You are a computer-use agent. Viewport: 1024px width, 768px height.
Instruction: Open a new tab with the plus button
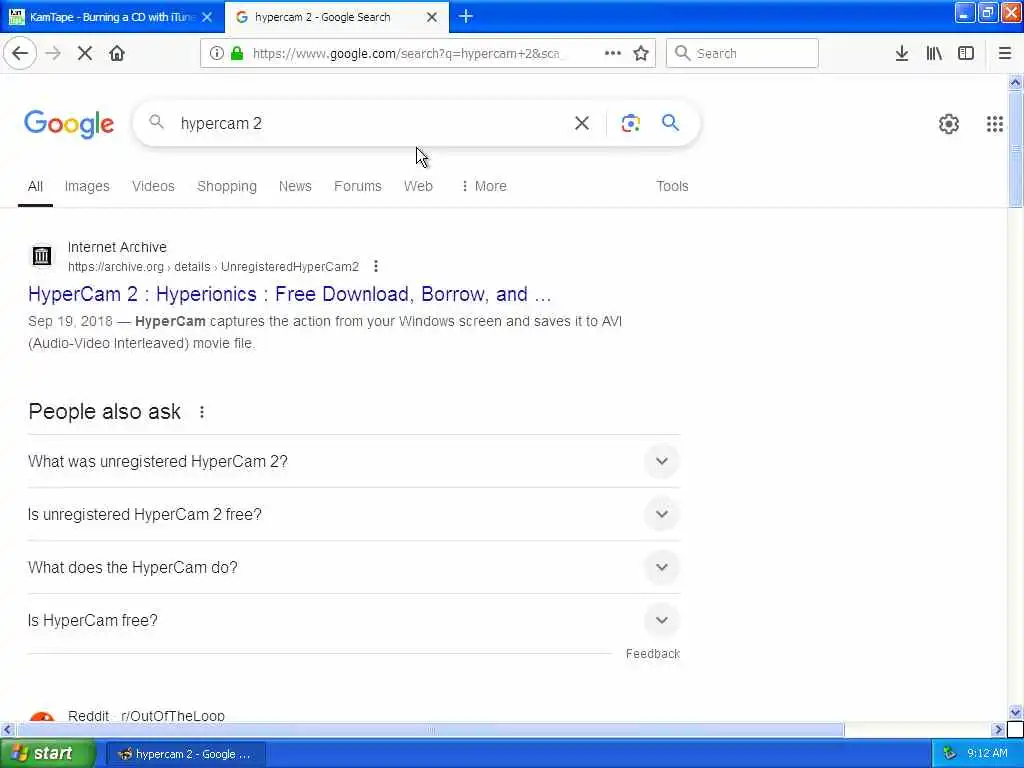pyautogui.click(x=466, y=16)
